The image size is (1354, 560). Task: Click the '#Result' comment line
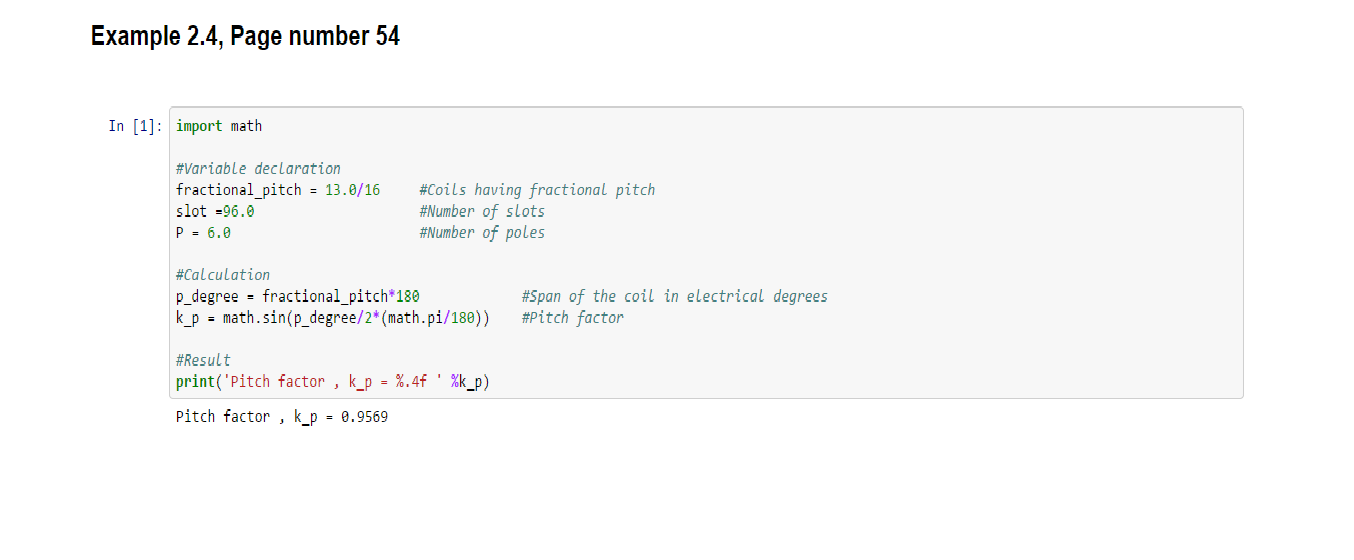(203, 360)
